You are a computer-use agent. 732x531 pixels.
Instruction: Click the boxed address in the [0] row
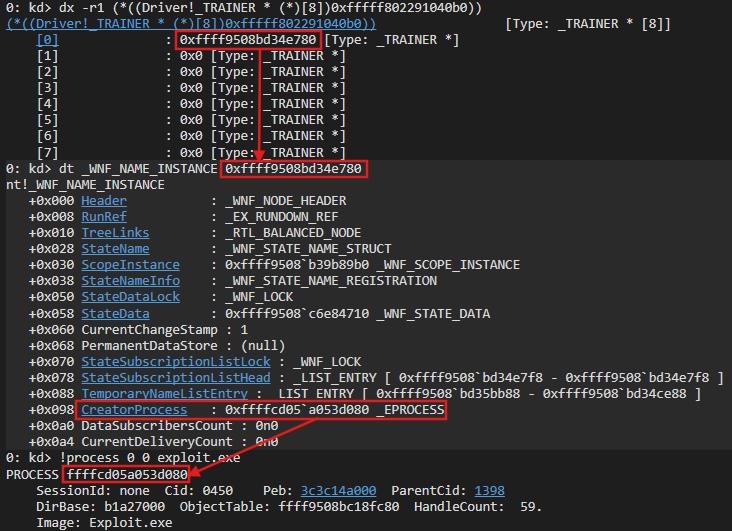coord(250,39)
